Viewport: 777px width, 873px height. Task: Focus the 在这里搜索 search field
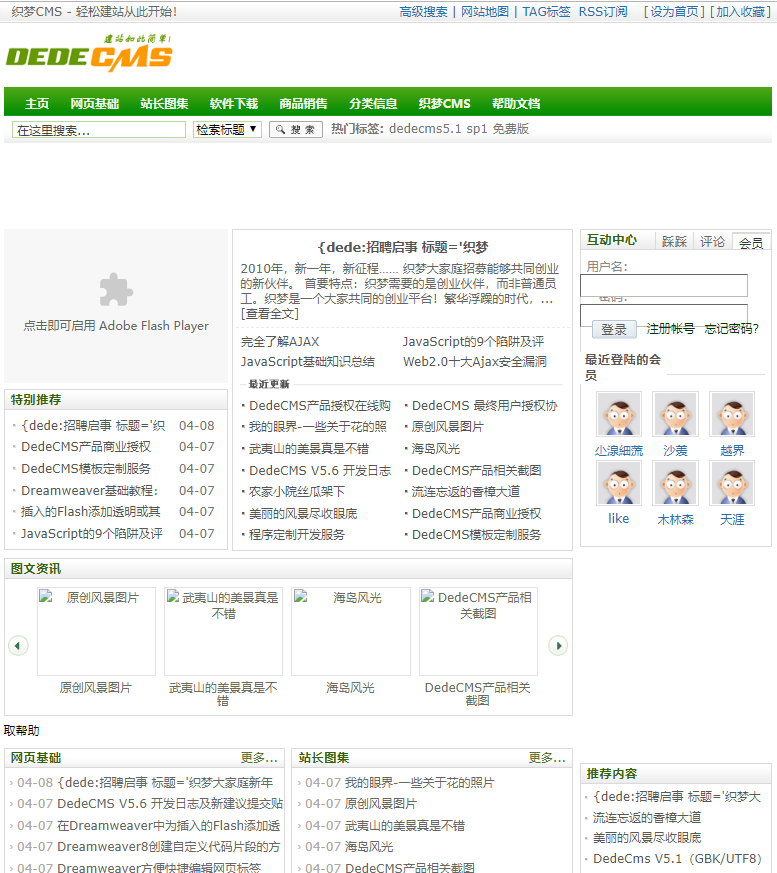click(99, 130)
